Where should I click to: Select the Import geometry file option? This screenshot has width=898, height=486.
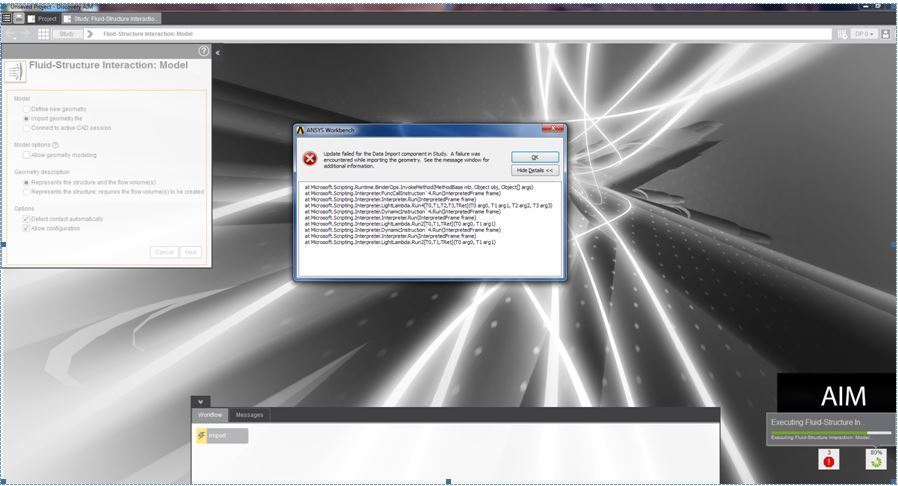pyautogui.click(x=26, y=118)
